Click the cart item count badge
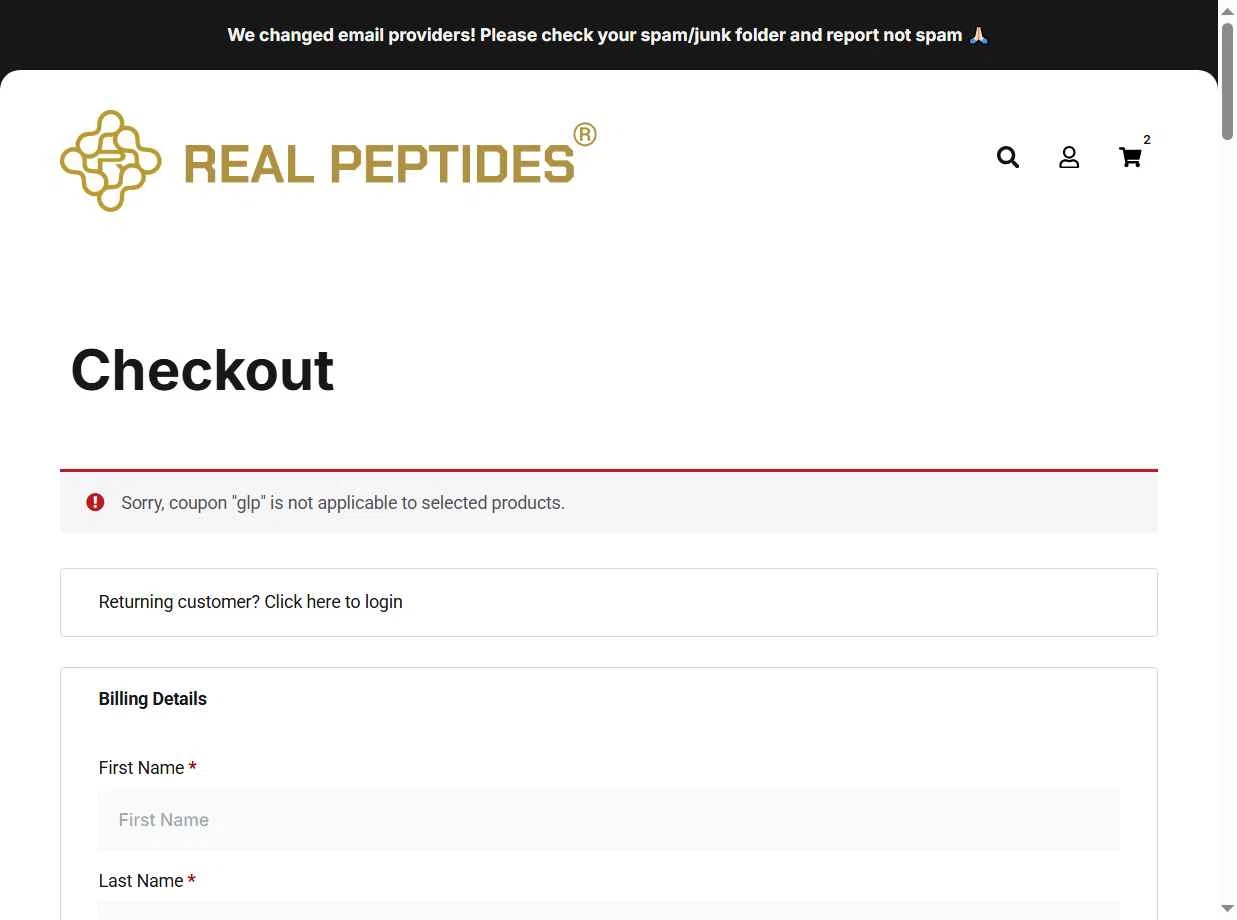Image resolution: width=1237 pixels, height=920 pixels. (1147, 140)
